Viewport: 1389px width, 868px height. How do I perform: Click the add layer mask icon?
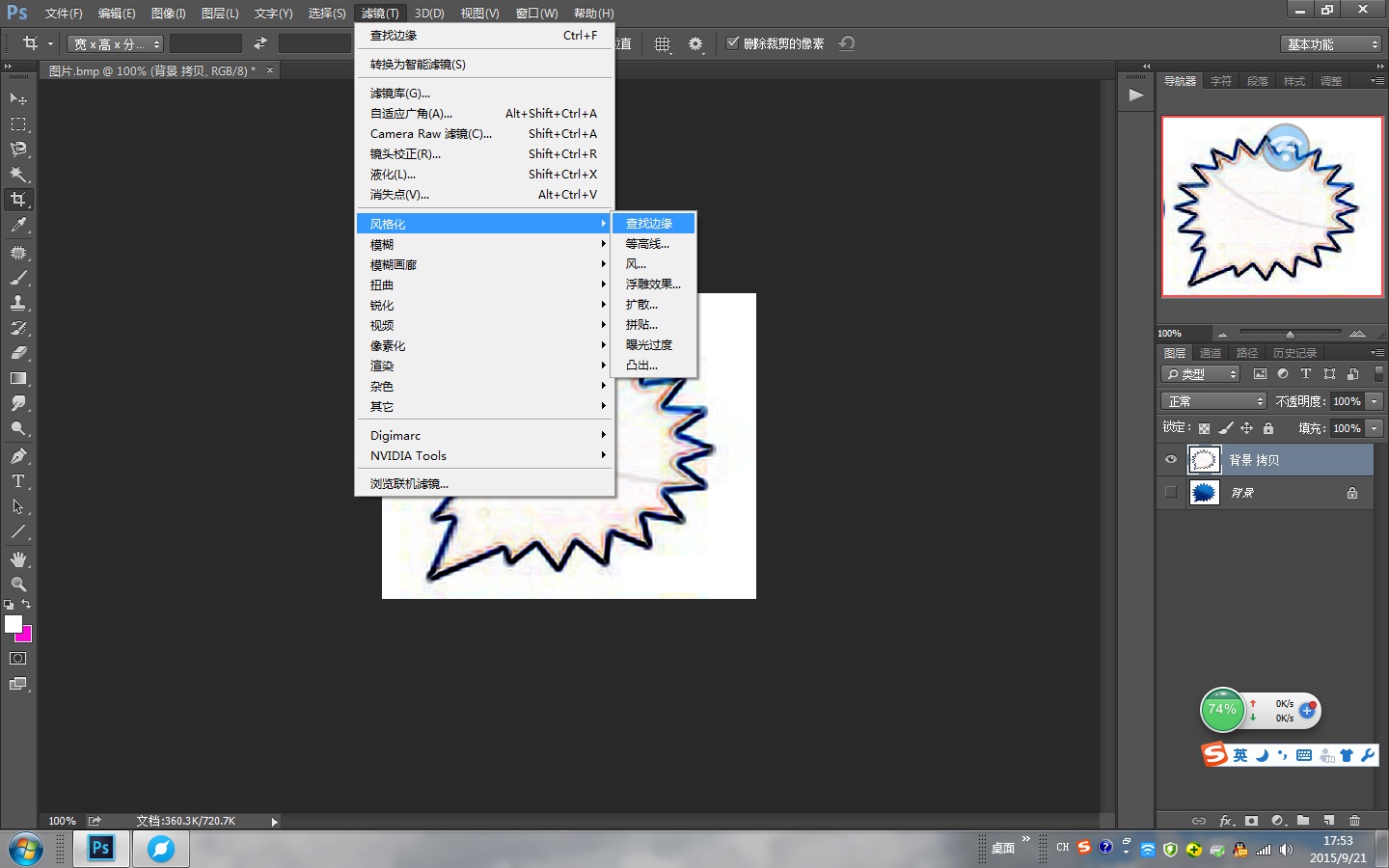1251,821
